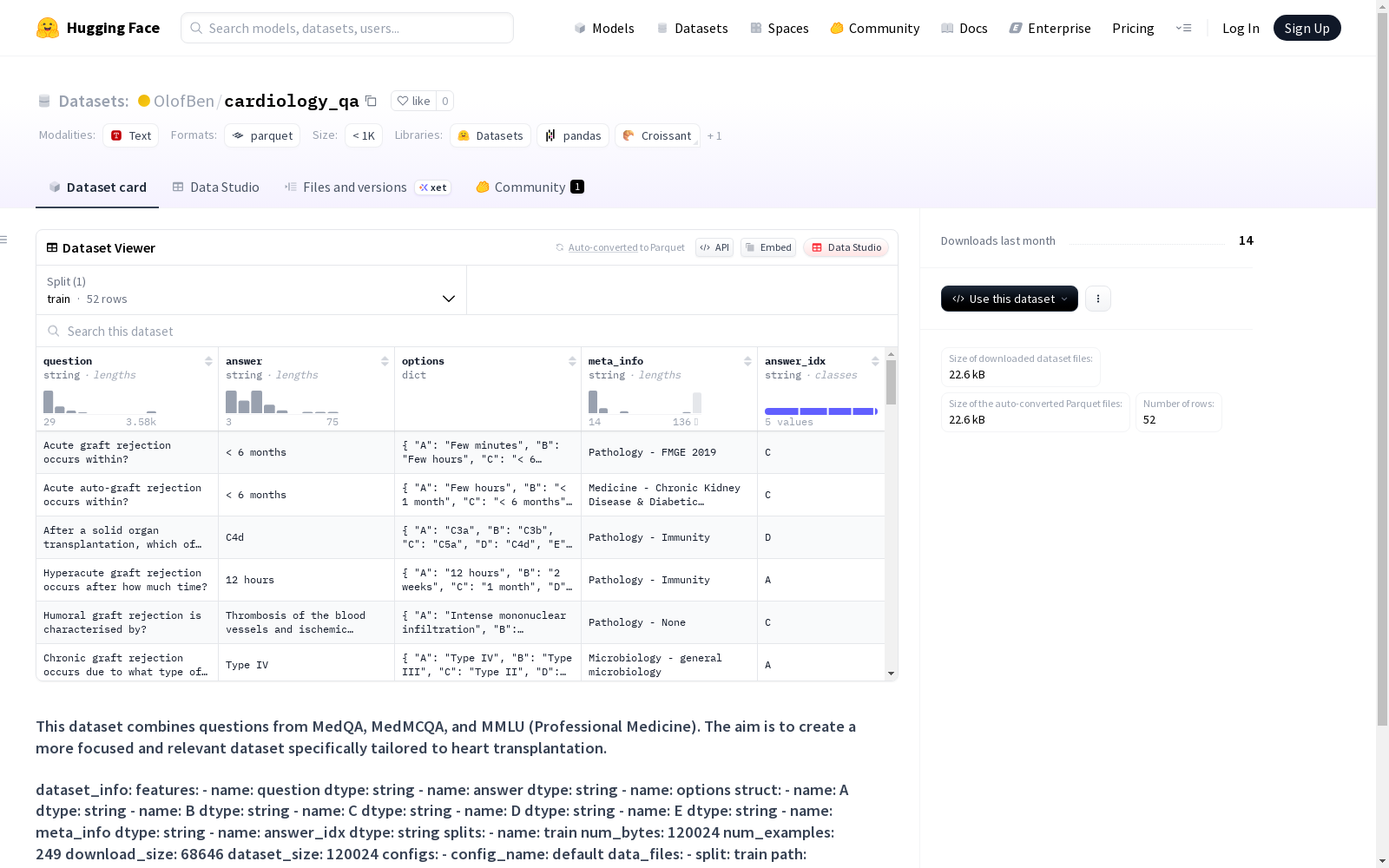Go to Spaces in the top navigation
This screenshot has width=1389, height=868.
coord(780,28)
